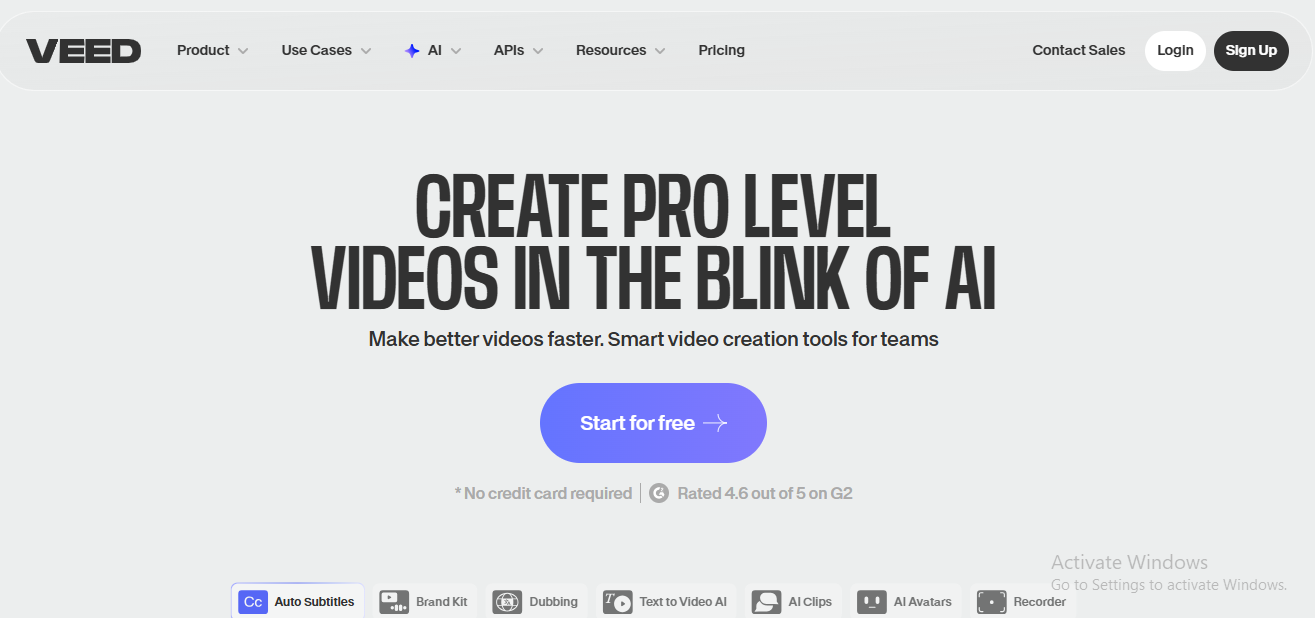Select the Auto Subtitles CC icon
Screen dimensions: 1315x618
253,602
